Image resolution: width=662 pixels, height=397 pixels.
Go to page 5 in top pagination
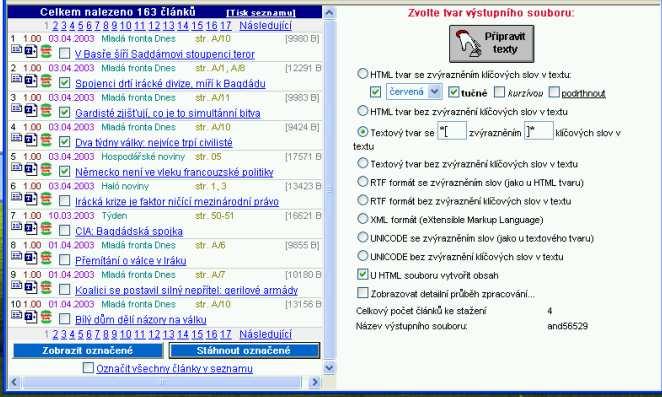80,26
